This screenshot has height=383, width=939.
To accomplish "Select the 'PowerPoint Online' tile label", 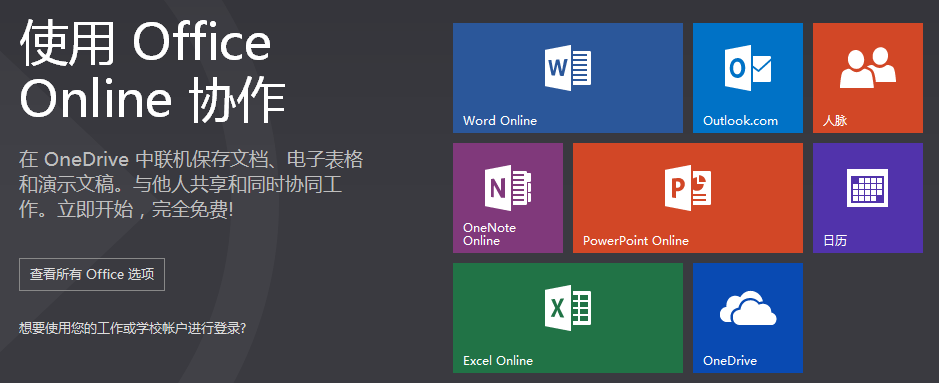I will pyautogui.click(x=636, y=241).
